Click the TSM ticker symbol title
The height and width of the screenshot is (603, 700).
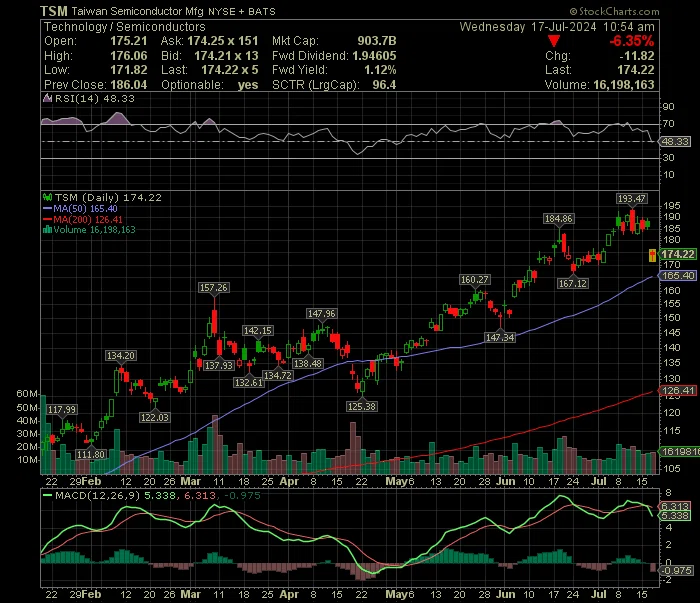54,11
